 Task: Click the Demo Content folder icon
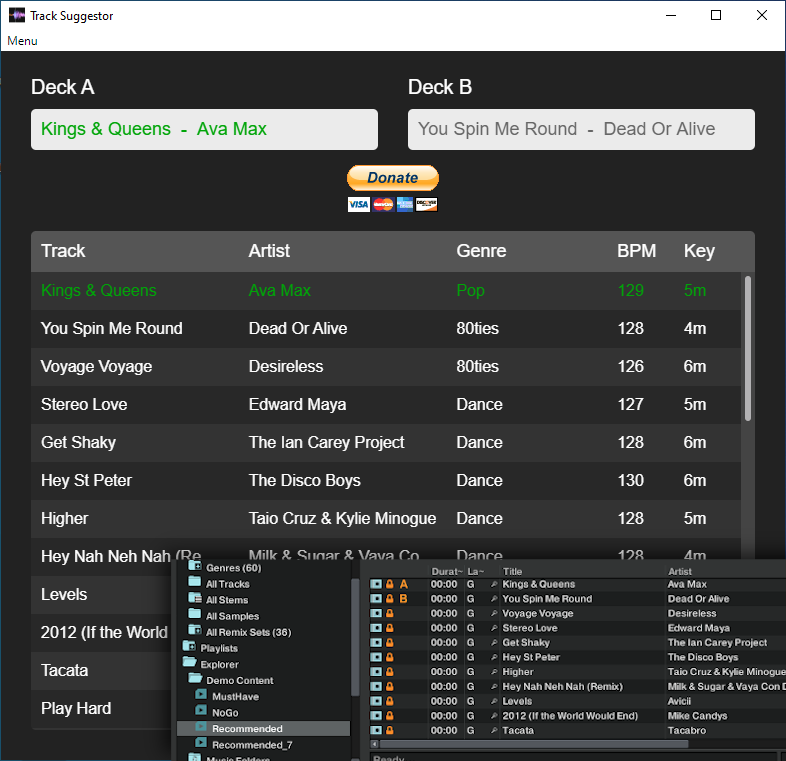(194, 679)
